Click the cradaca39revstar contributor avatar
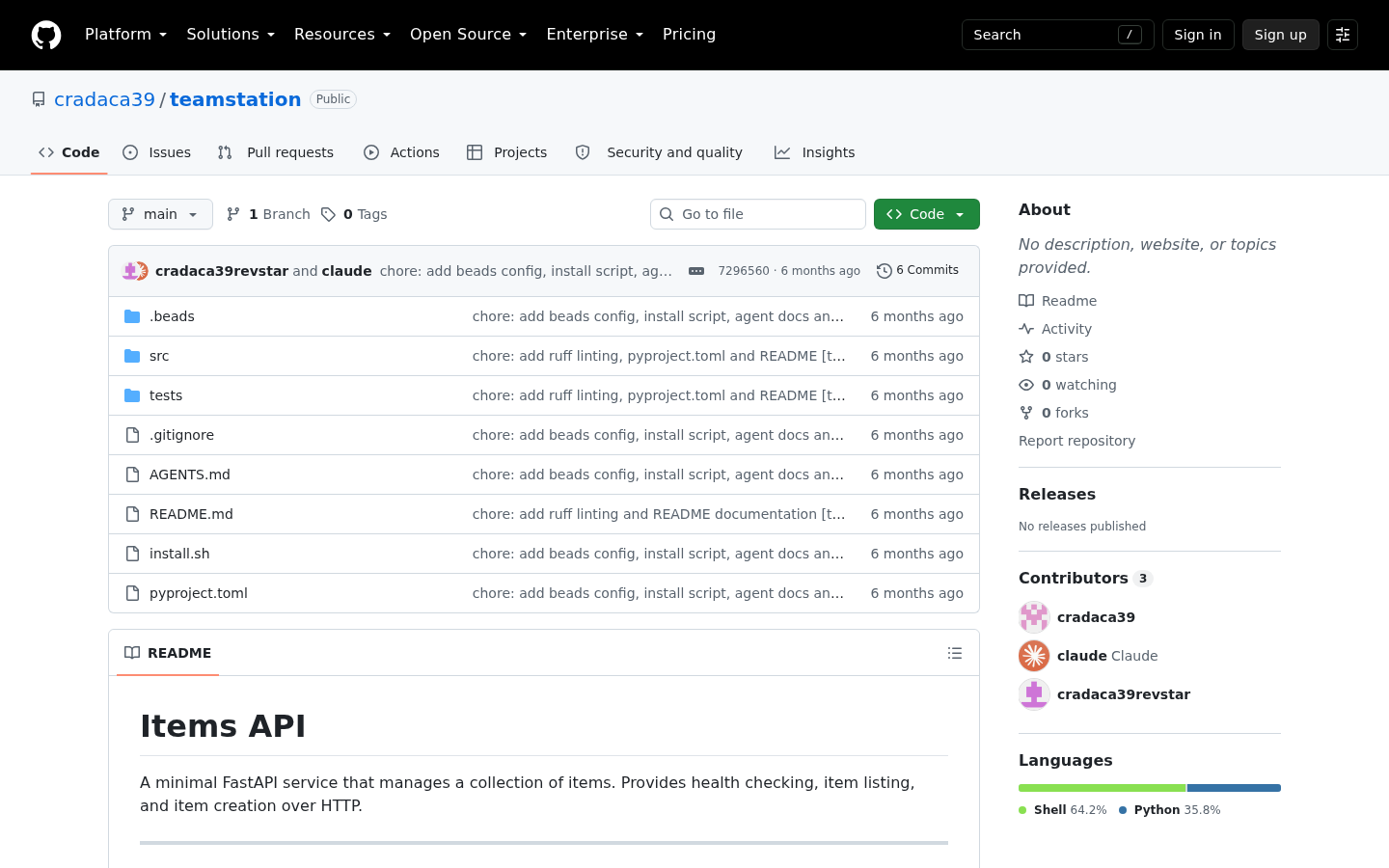This screenshot has height=868, width=1389. (1034, 694)
